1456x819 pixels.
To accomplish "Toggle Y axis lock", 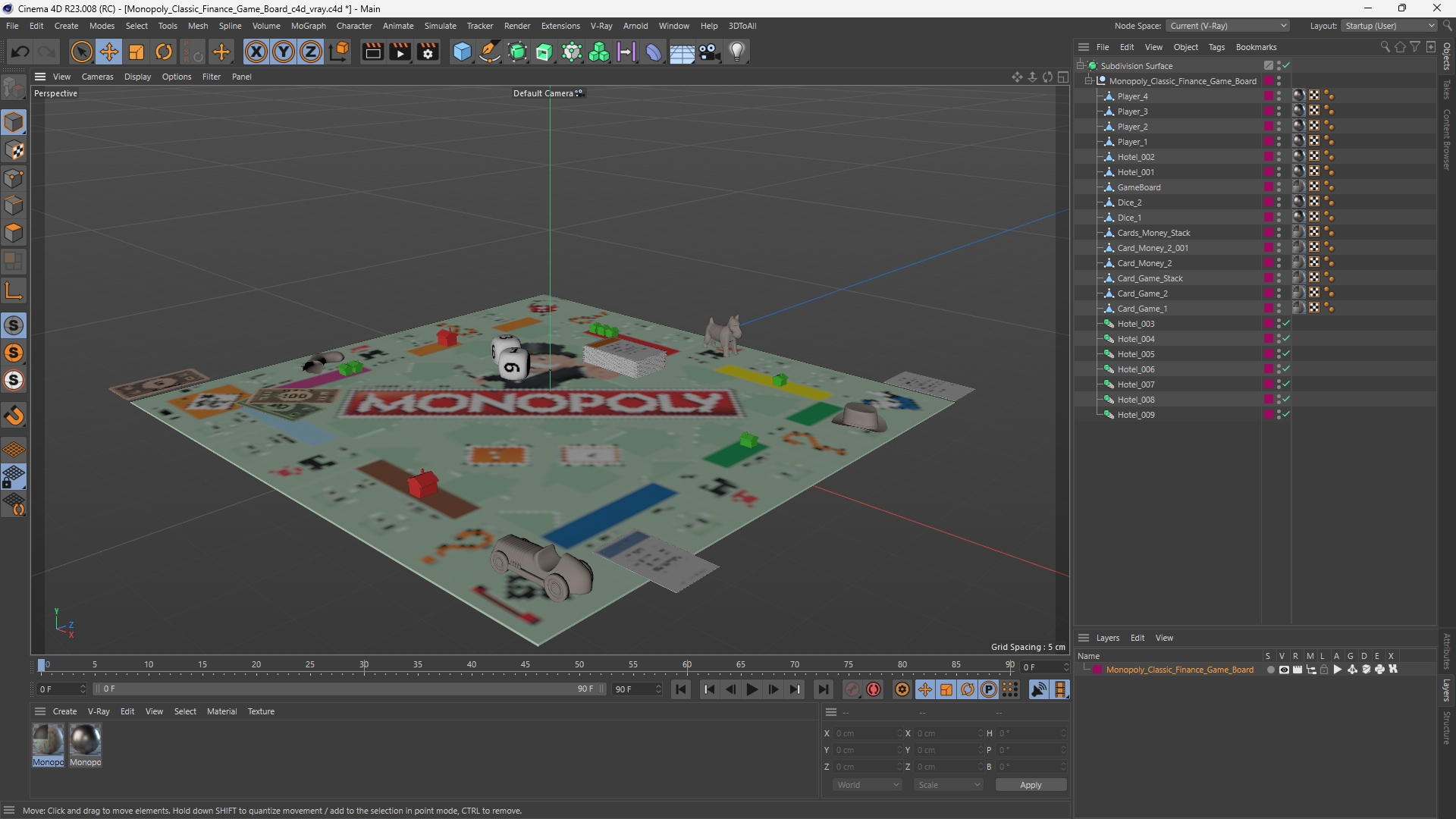I will pyautogui.click(x=284, y=52).
